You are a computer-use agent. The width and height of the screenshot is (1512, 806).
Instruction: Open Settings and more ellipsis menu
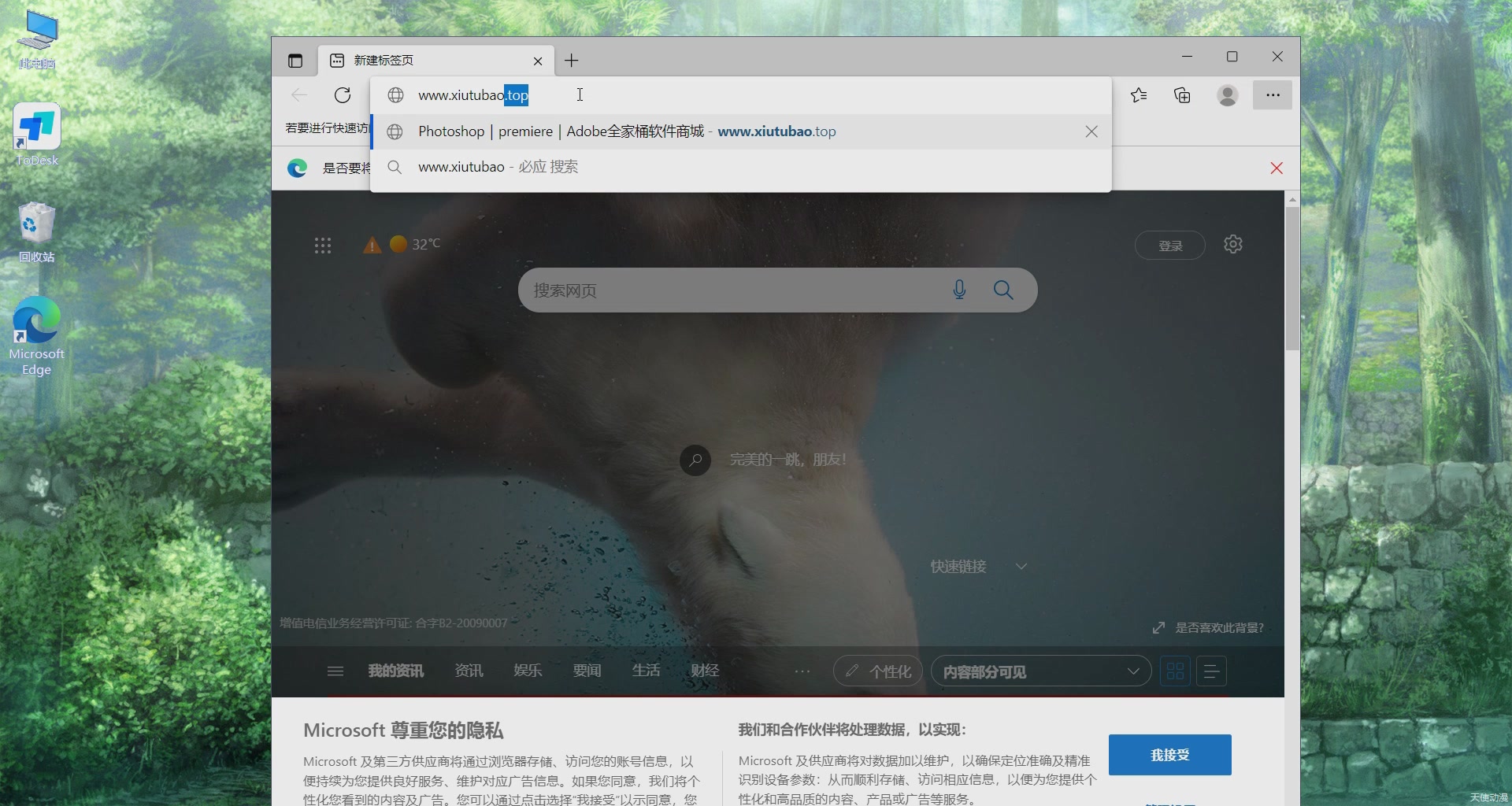[x=1273, y=95]
